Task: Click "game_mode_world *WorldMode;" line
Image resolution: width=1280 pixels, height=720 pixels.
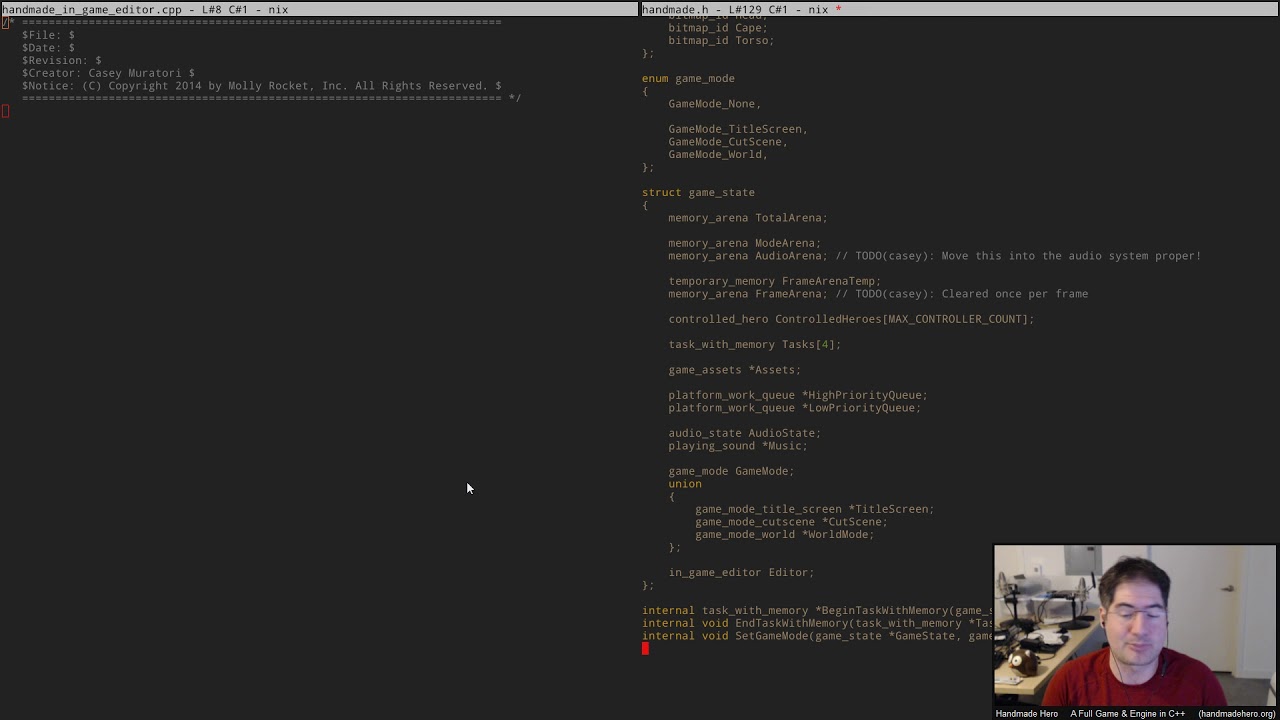Action: pyautogui.click(x=784, y=534)
